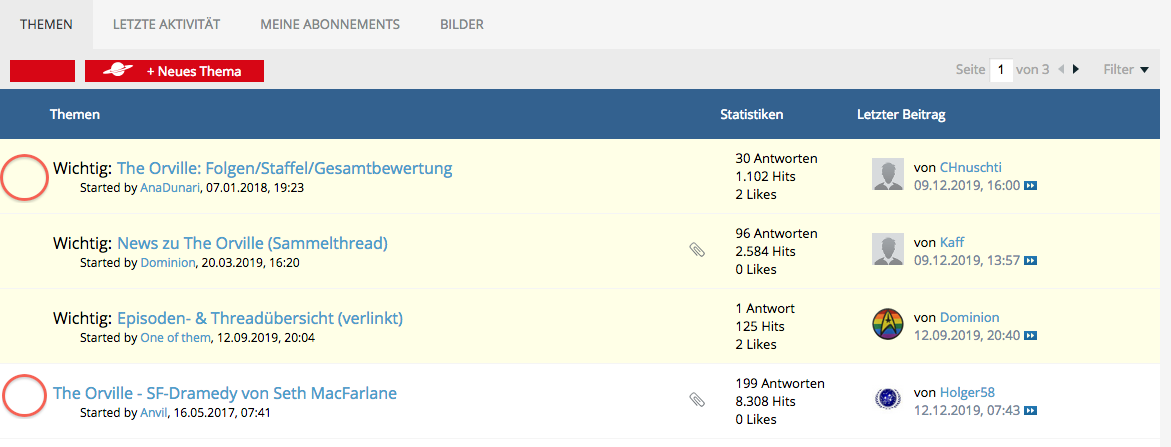The height and width of the screenshot is (447, 1171).
Task: Click the blank red button
Action: [42, 71]
